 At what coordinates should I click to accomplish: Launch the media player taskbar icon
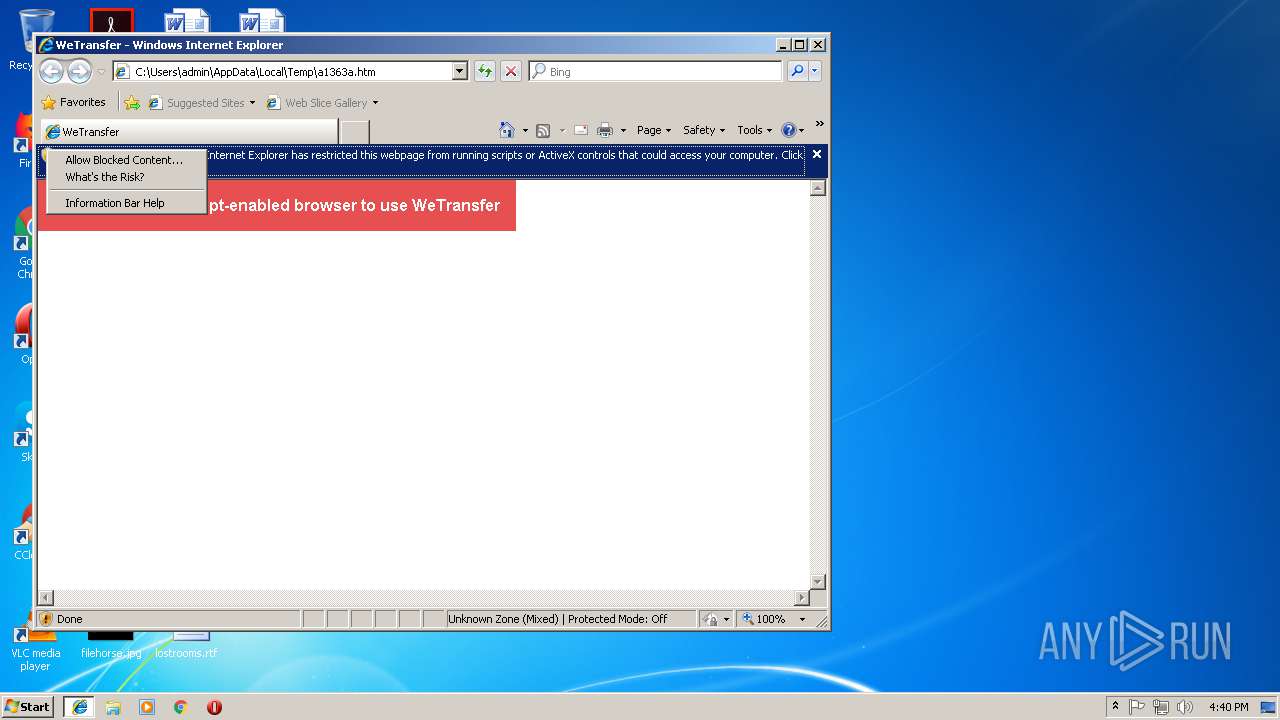147,707
